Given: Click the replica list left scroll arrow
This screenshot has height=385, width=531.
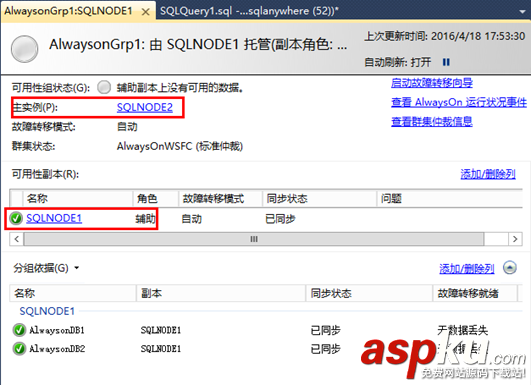Looking at the screenshot, I should tap(17, 239).
